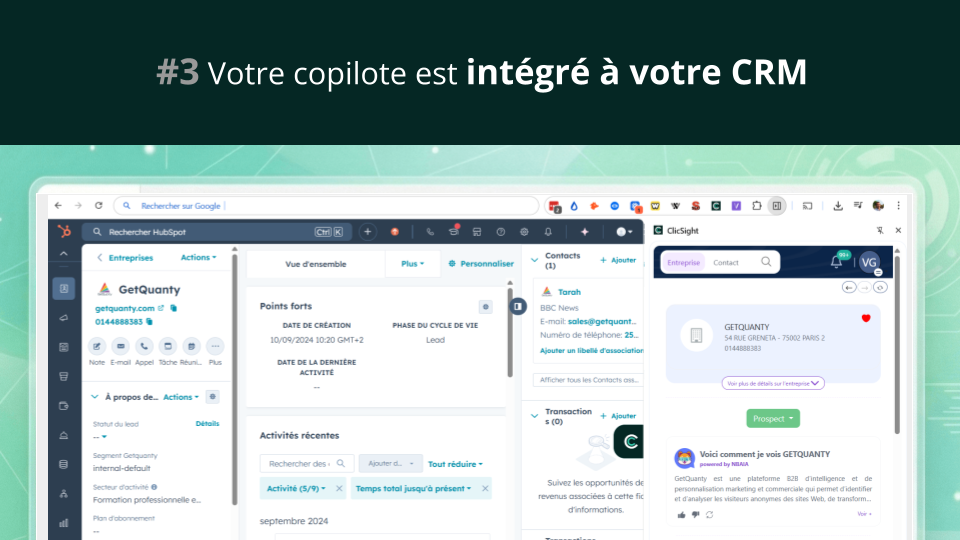
Task: Click Personnaliser link
Action: (481, 264)
